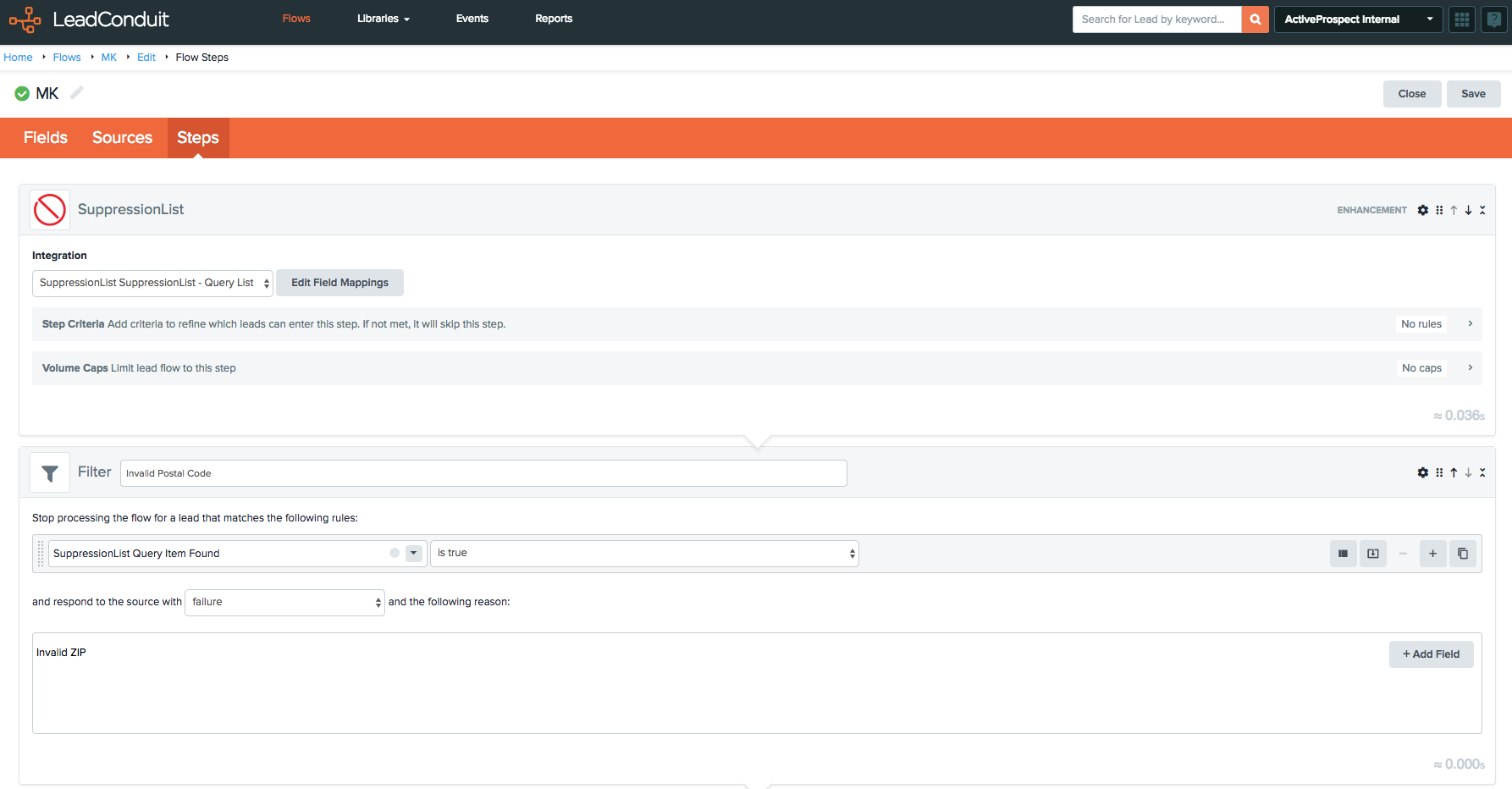
Task: Click the Flow Steps breadcrumb text
Action: 202,58
